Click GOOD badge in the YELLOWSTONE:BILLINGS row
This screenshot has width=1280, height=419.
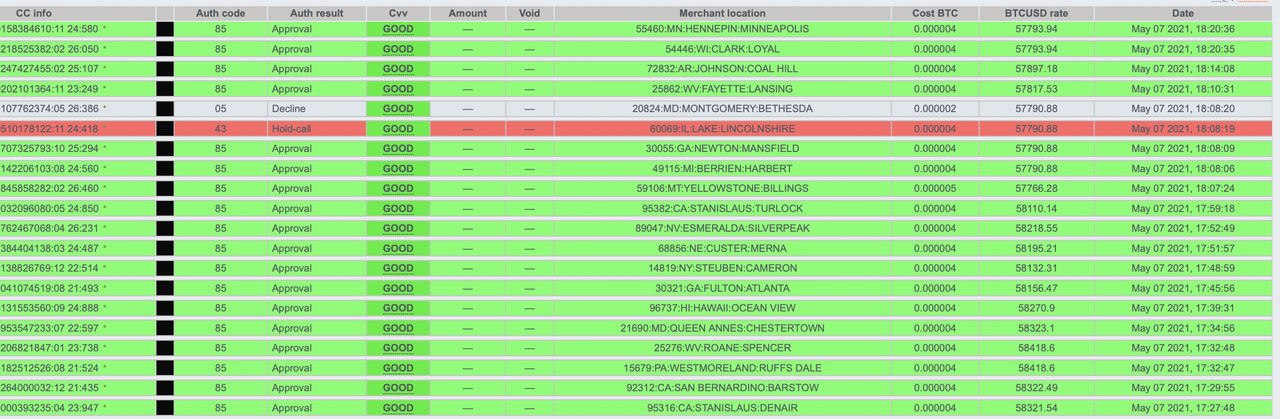point(398,188)
